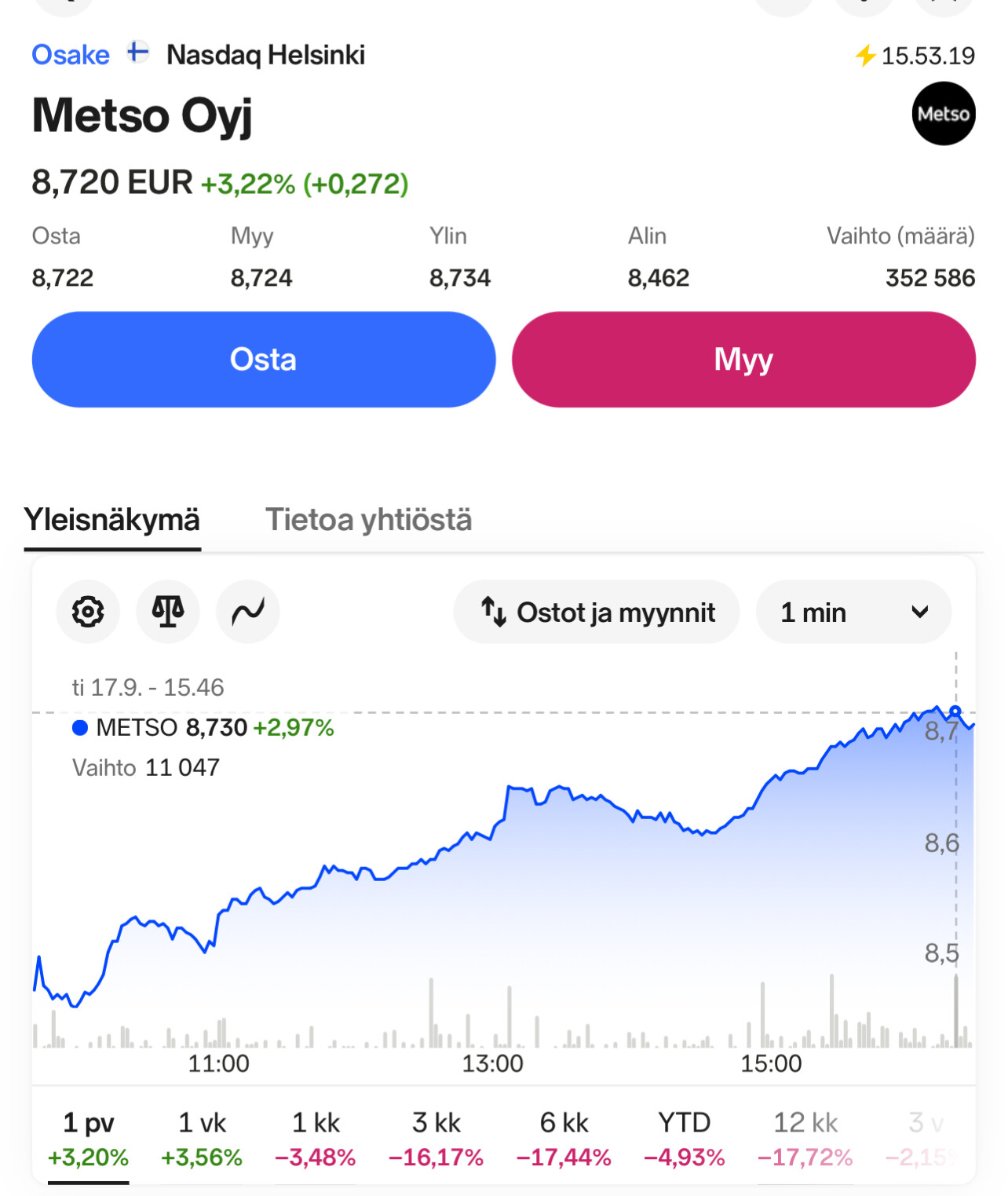Screen dimensions: 1008x1196
Task: Open chart settings gear icon
Action: [x=88, y=612]
